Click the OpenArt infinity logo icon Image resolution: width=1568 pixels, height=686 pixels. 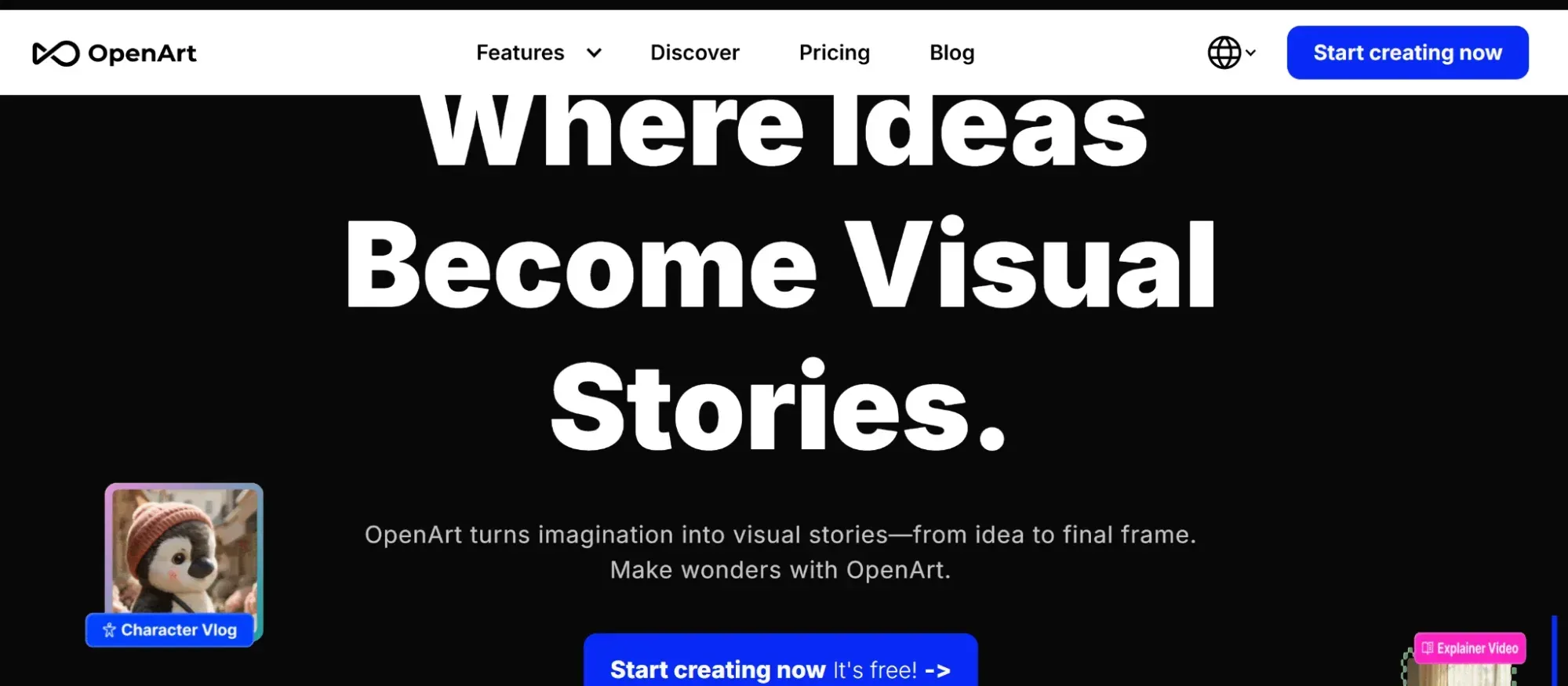tap(56, 53)
